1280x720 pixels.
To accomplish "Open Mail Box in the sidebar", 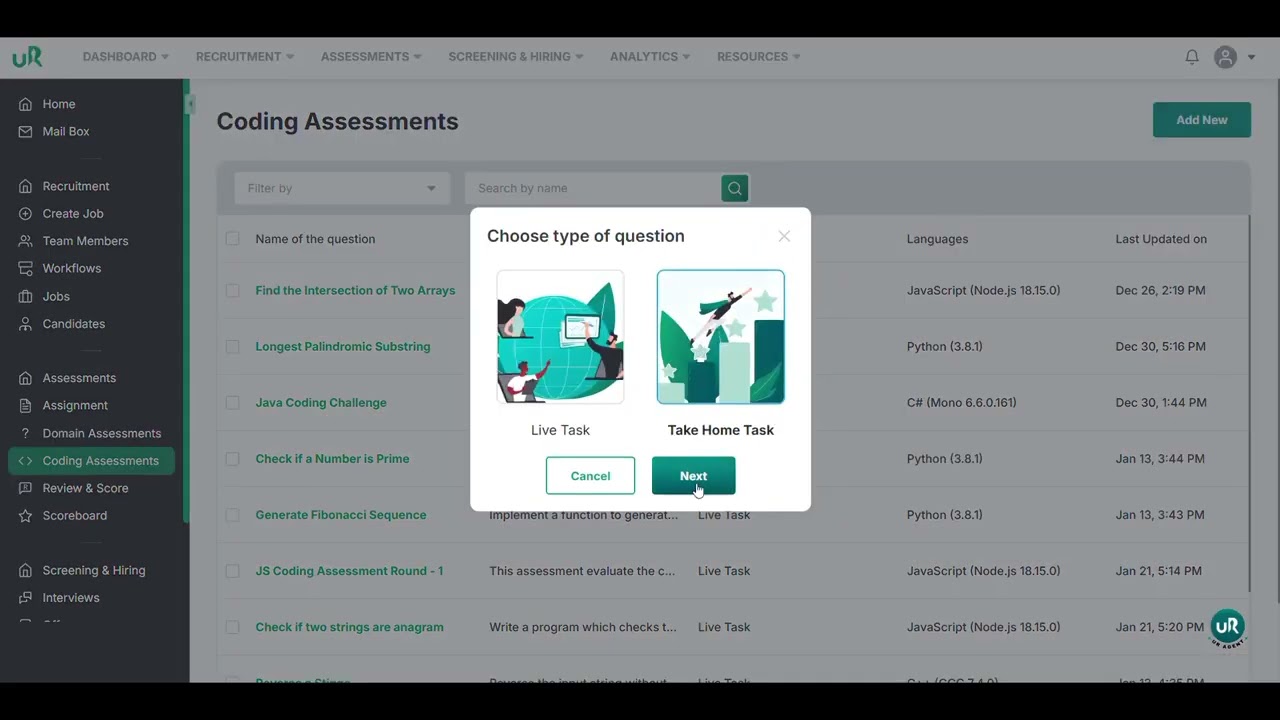I will [x=66, y=131].
